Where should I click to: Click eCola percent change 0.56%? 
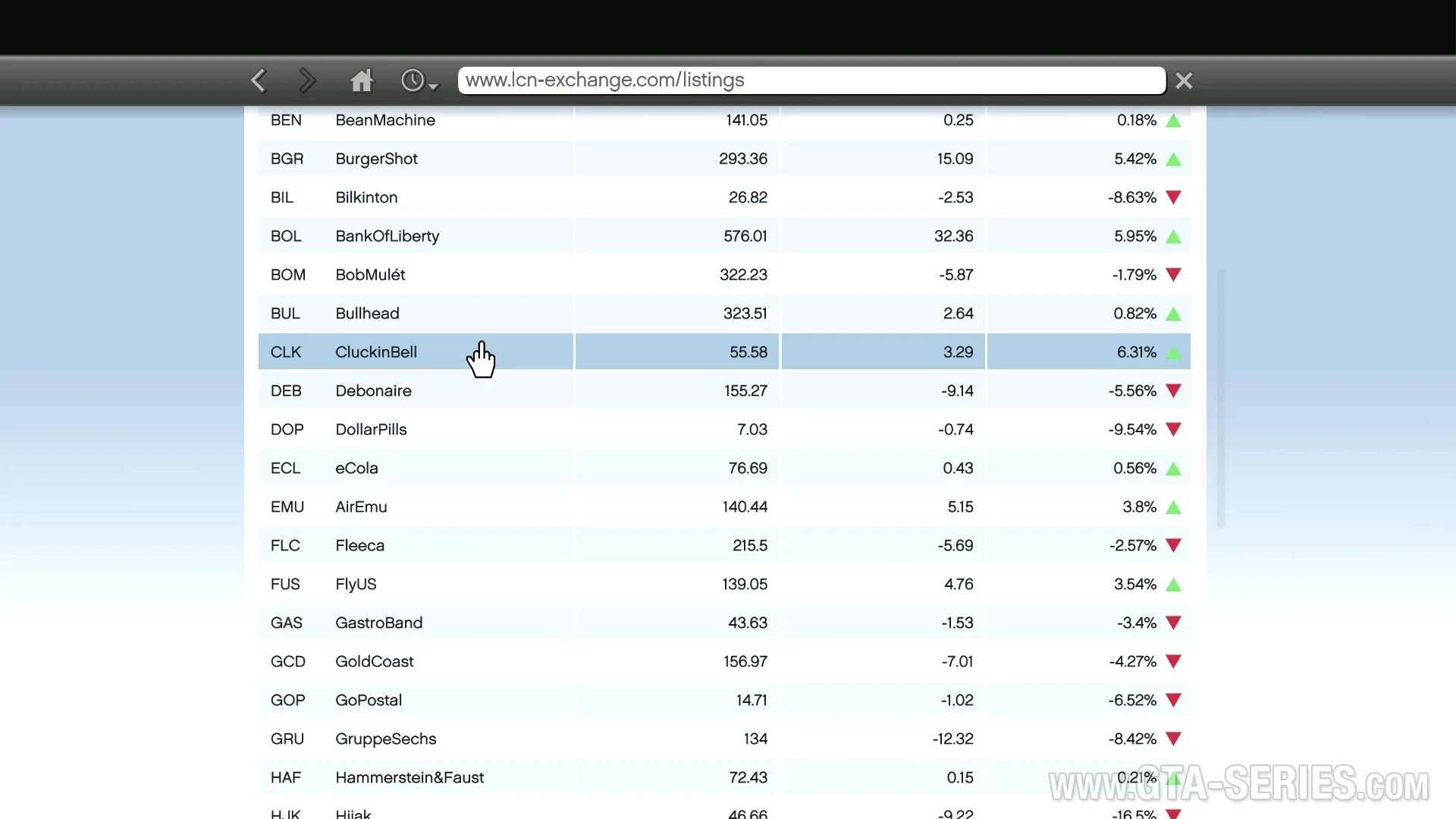(x=1134, y=468)
